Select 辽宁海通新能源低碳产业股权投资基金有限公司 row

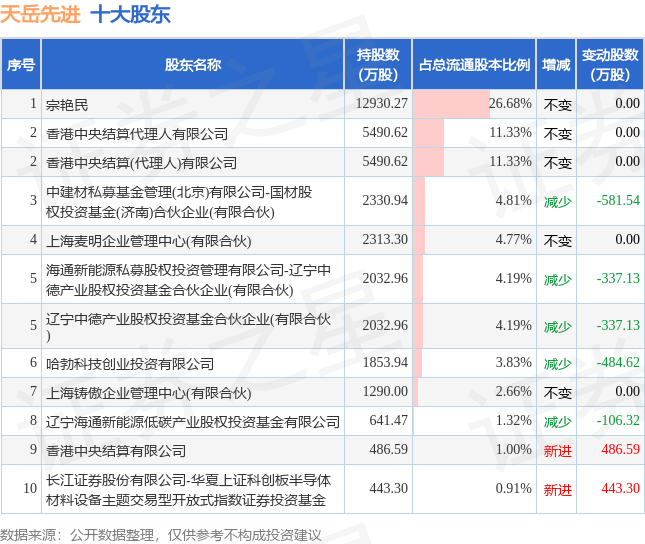322,421
